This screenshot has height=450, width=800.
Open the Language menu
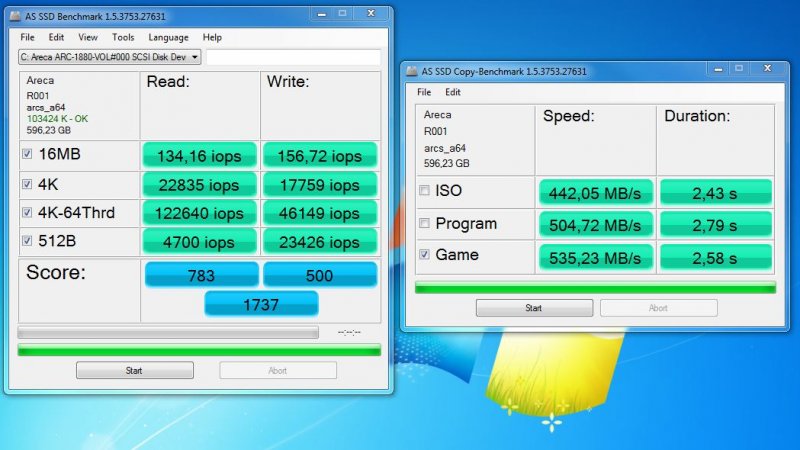(168, 37)
